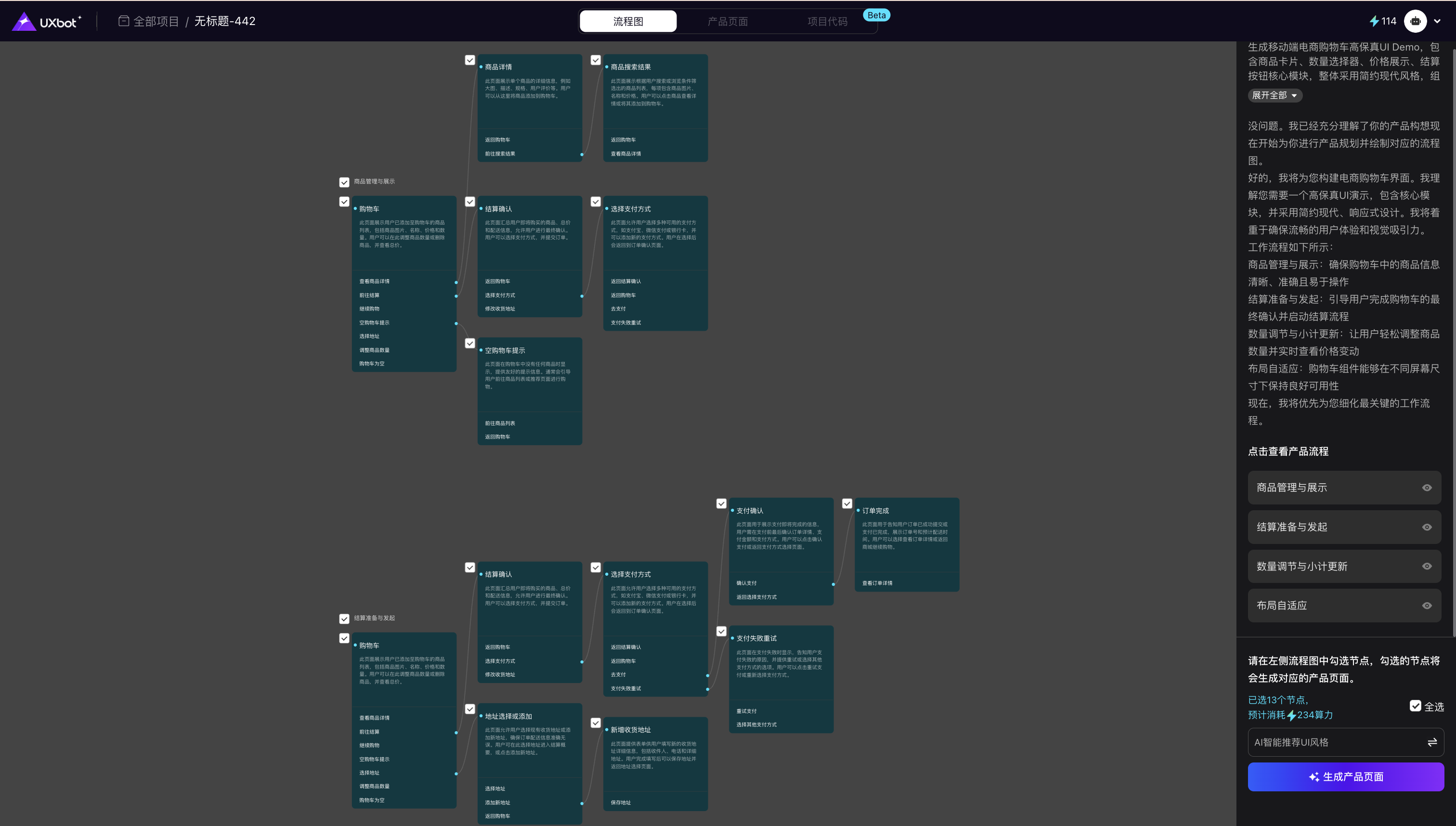This screenshot has height=826, width=1456.
Task: Click eye icon for 商品管理与展示
Action: point(1427,488)
